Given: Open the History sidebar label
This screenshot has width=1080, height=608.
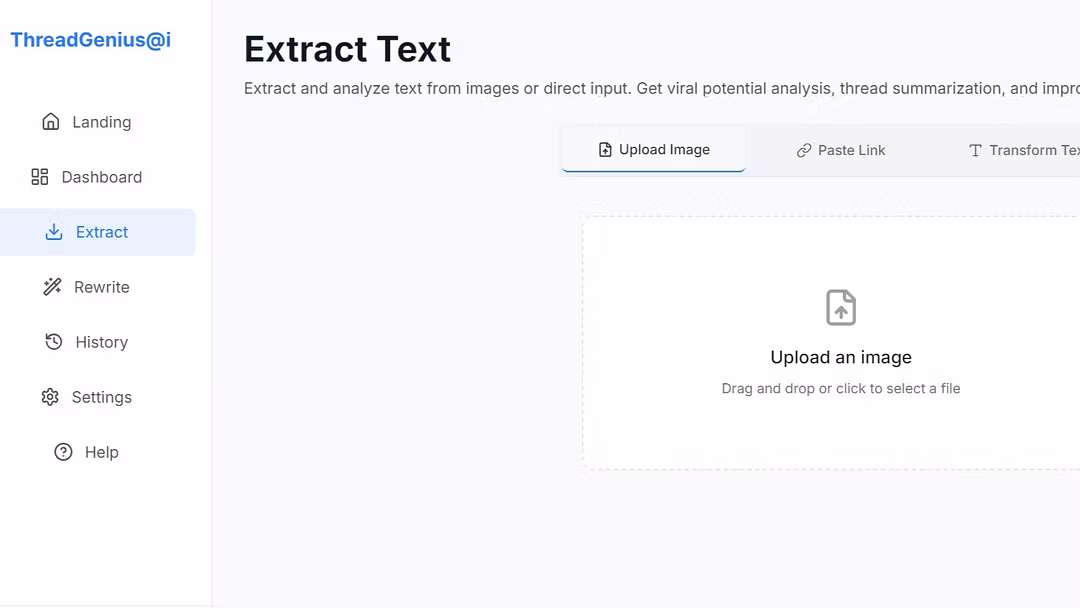Looking at the screenshot, I should click(102, 342).
